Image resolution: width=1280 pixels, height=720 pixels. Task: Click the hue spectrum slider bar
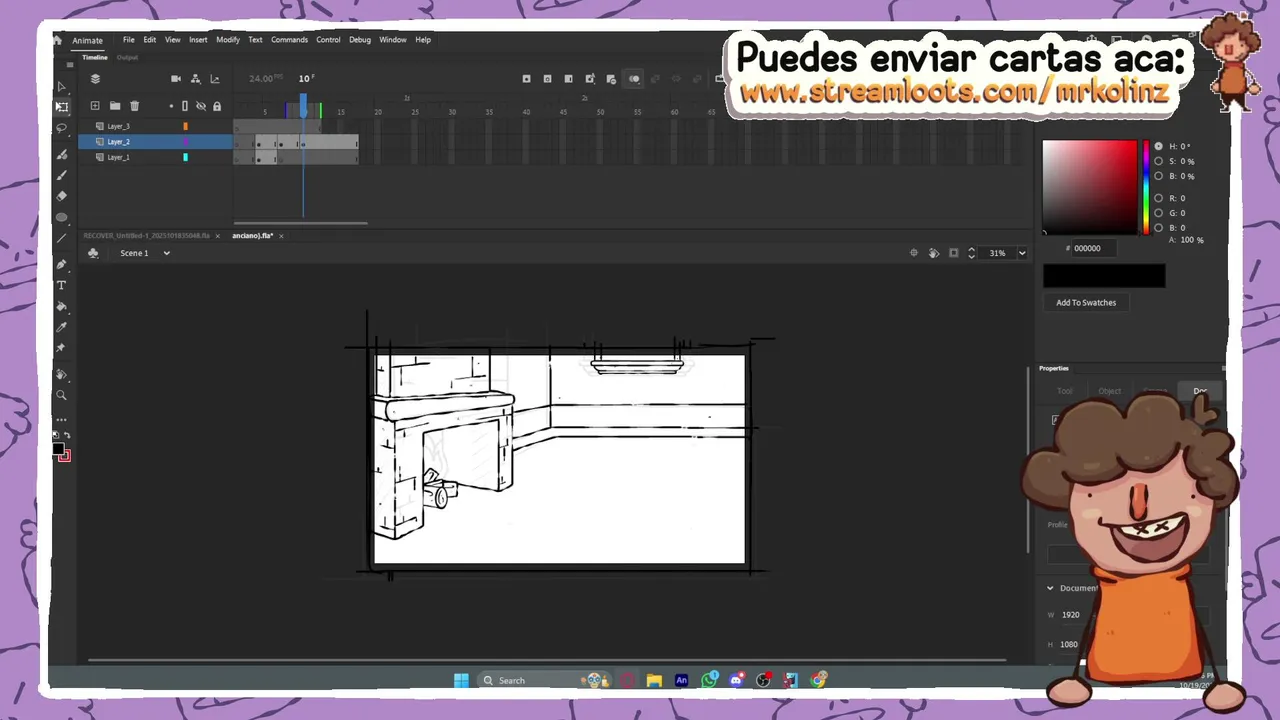tap(1146, 187)
